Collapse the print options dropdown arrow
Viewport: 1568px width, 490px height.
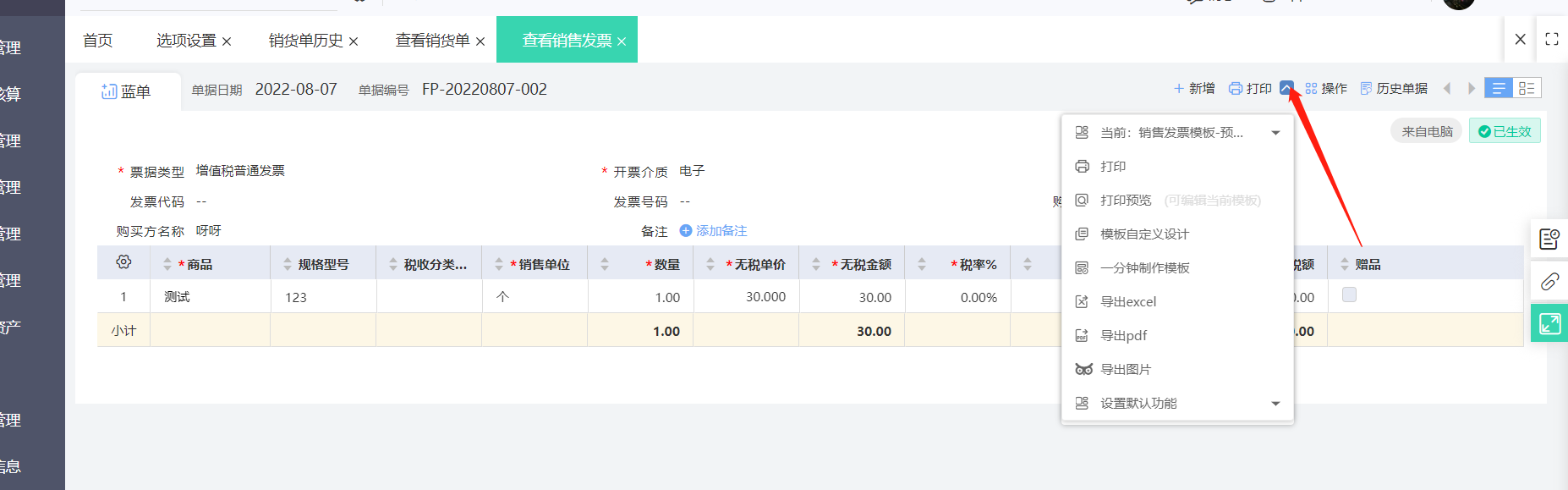coord(1286,88)
